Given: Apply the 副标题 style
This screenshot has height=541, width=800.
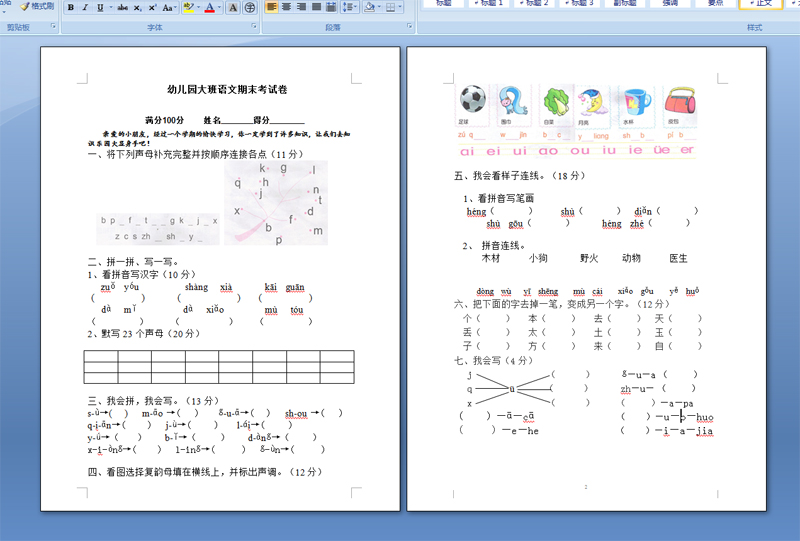Looking at the screenshot, I should 625,3.
